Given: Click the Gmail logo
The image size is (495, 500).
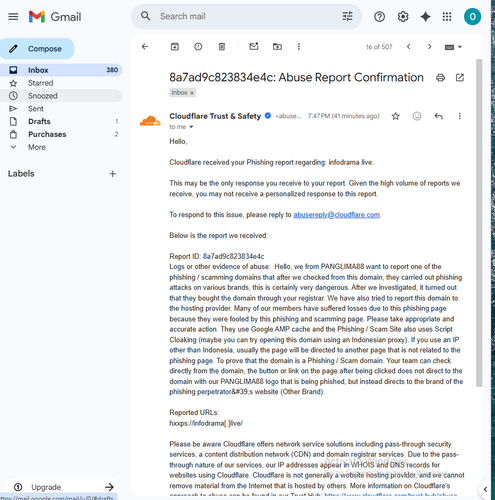Looking at the screenshot, I should point(55,17).
